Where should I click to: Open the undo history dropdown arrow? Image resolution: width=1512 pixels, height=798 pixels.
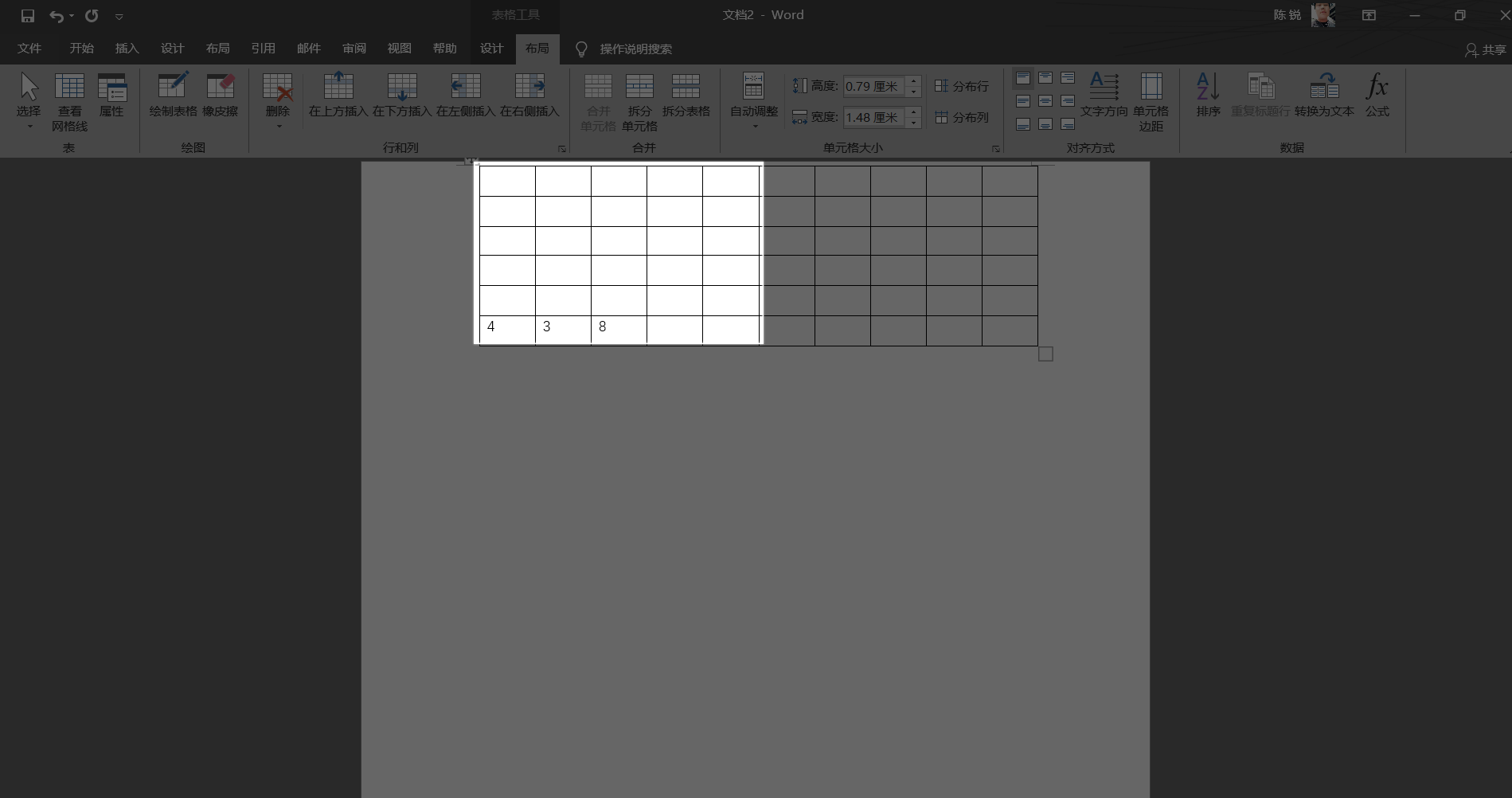(x=72, y=16)
